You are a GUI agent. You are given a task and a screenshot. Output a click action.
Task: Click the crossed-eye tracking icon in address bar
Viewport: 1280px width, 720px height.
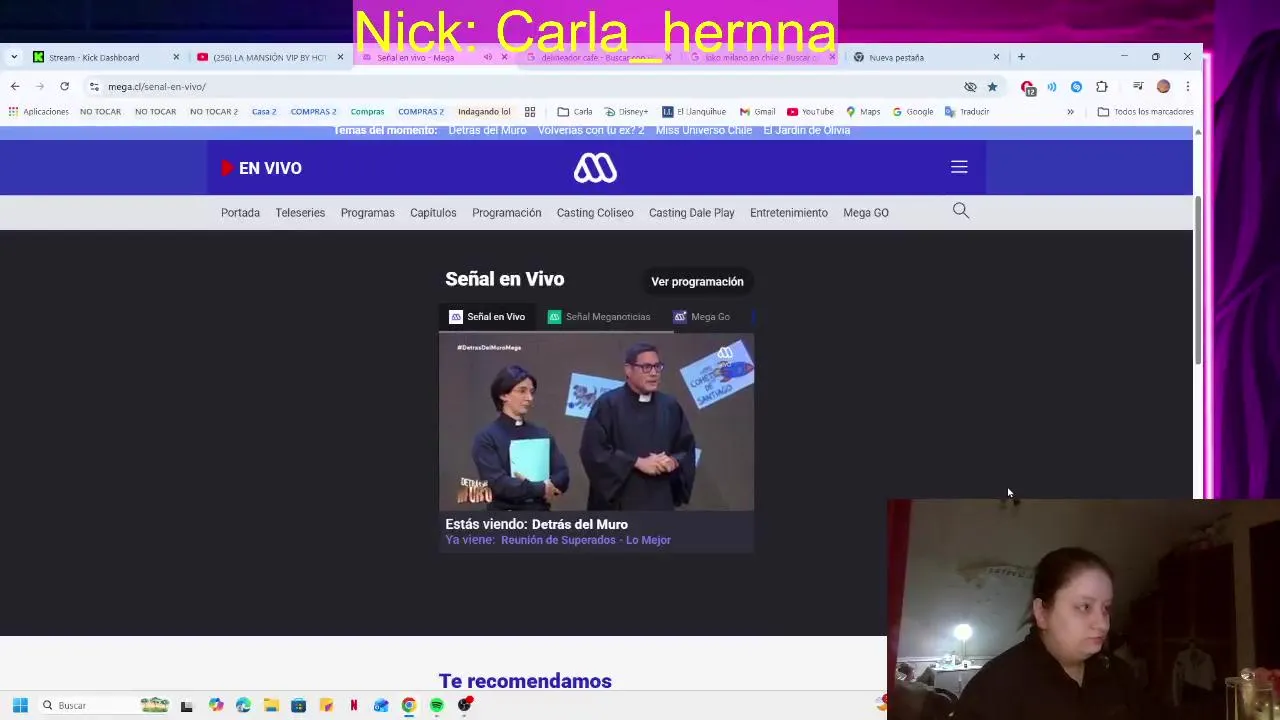point(970,86)
